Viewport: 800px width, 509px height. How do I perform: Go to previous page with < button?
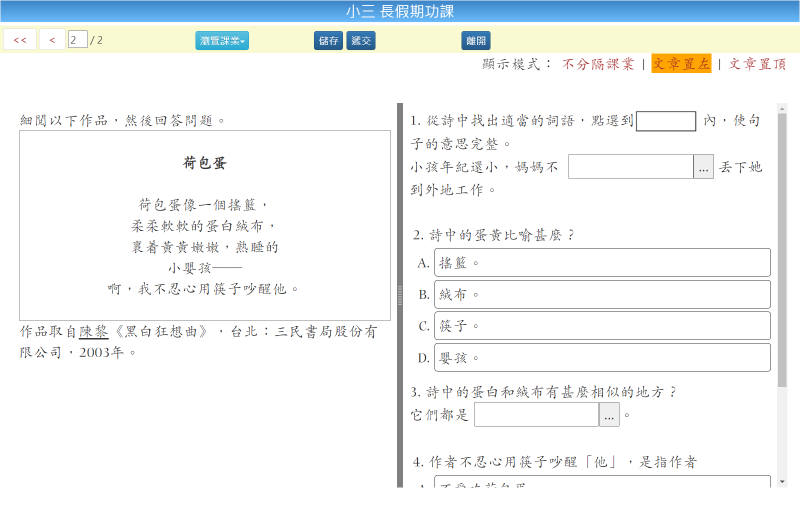click(x=52, y=40)
